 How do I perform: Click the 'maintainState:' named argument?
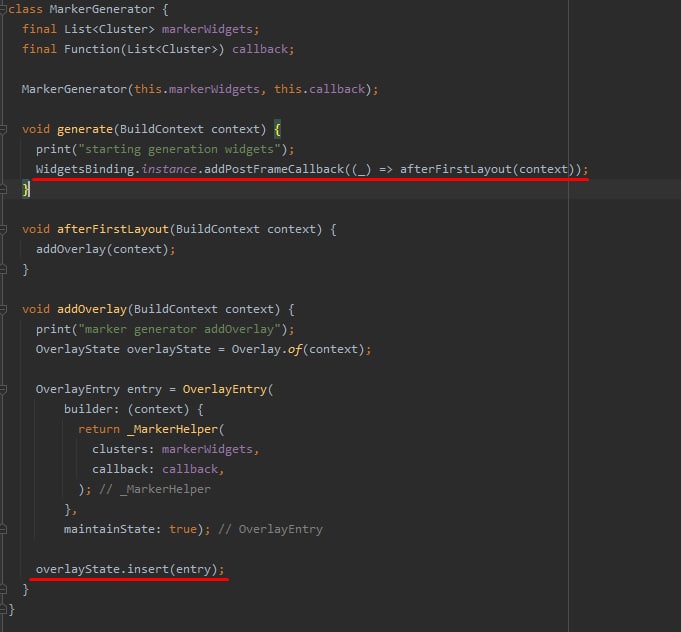pyautogui.click(x=112, y=529)
